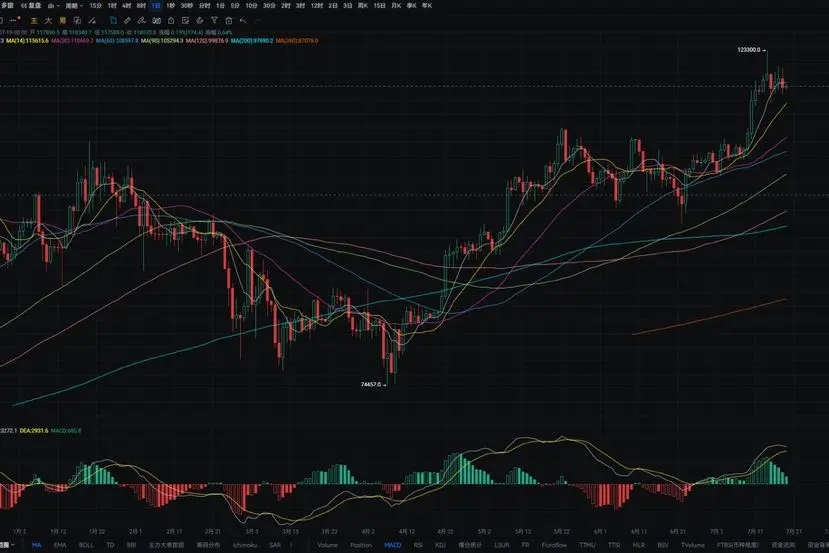Click the 大 large-order icon

coord(48,21)
